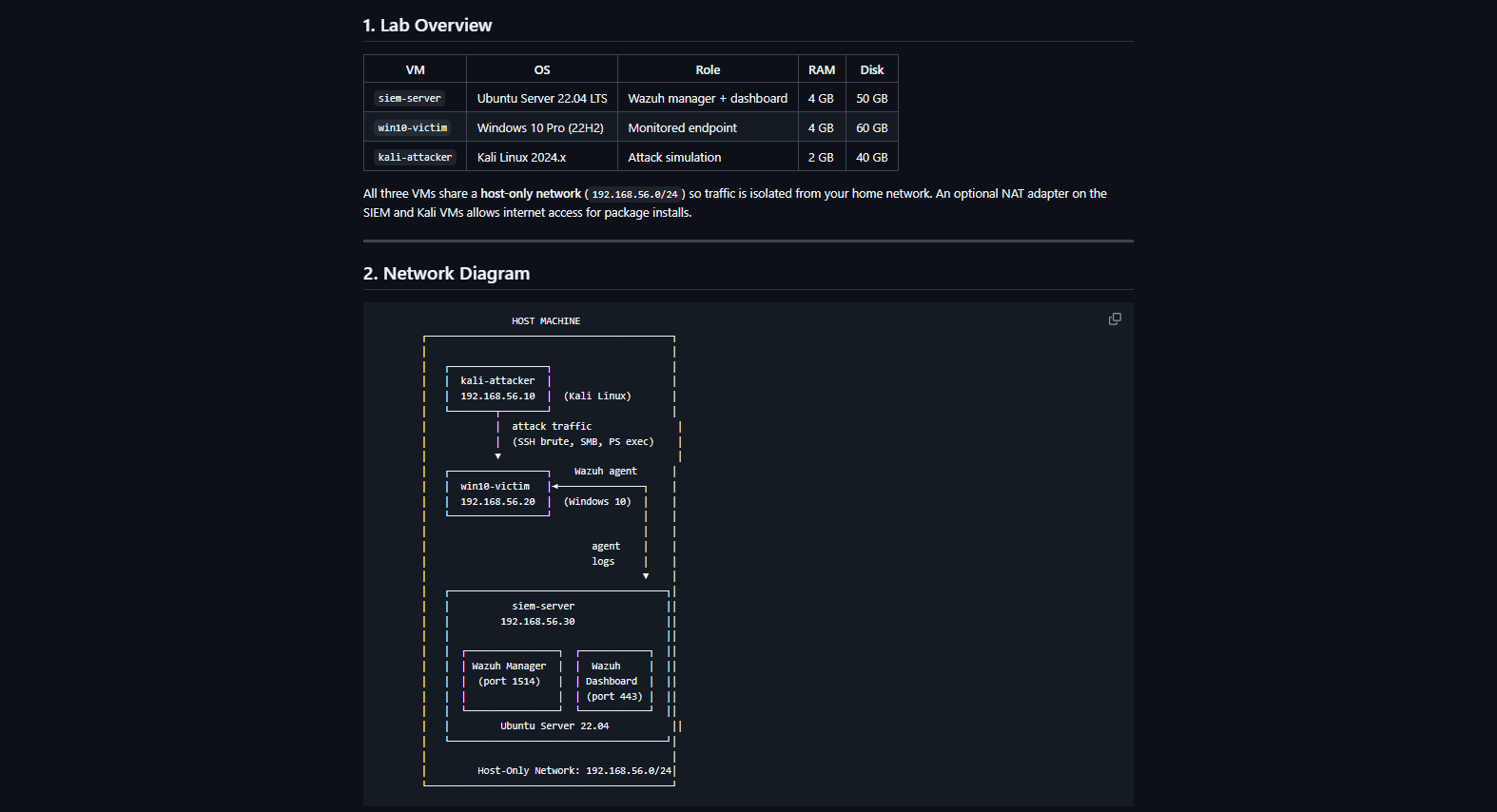This screenshot has width=1497, height=812.
Task: Select the '1. Lab Overview' heading
Action: pos(427,26)
